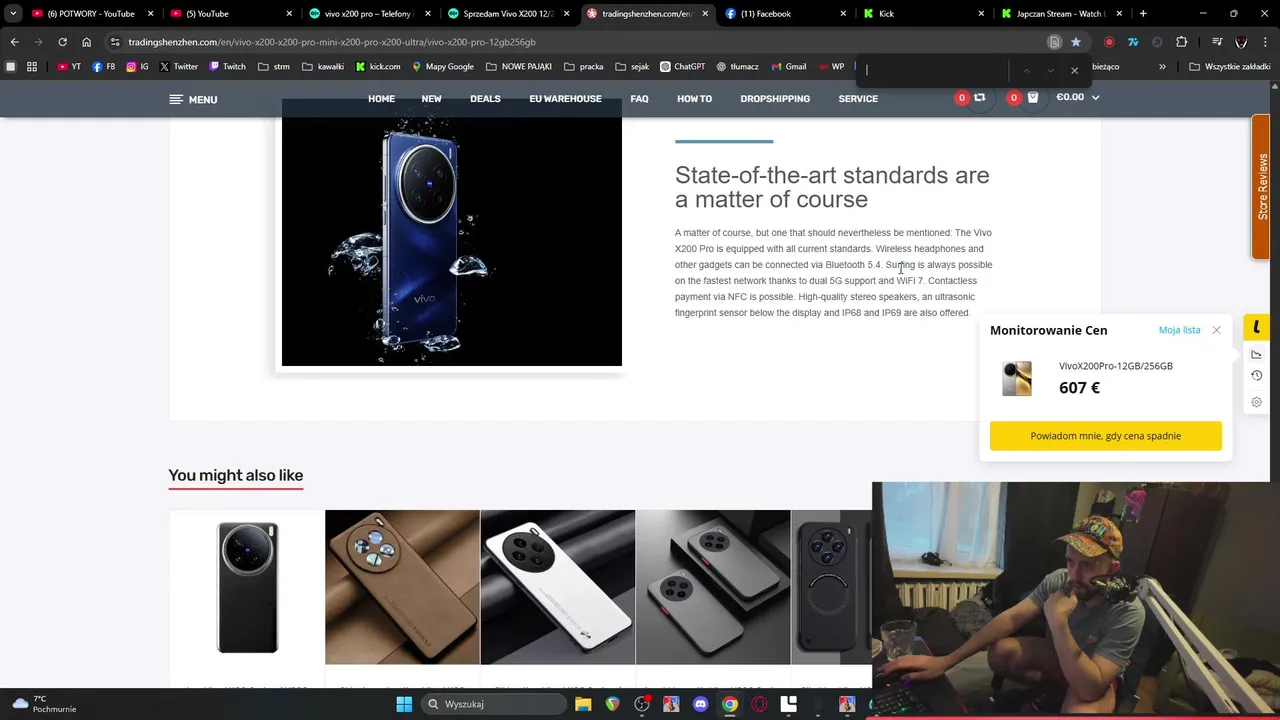This screenshot has width=1280, height=720.
Task: Go to the HOME menu item
Action: coord(381,99)
